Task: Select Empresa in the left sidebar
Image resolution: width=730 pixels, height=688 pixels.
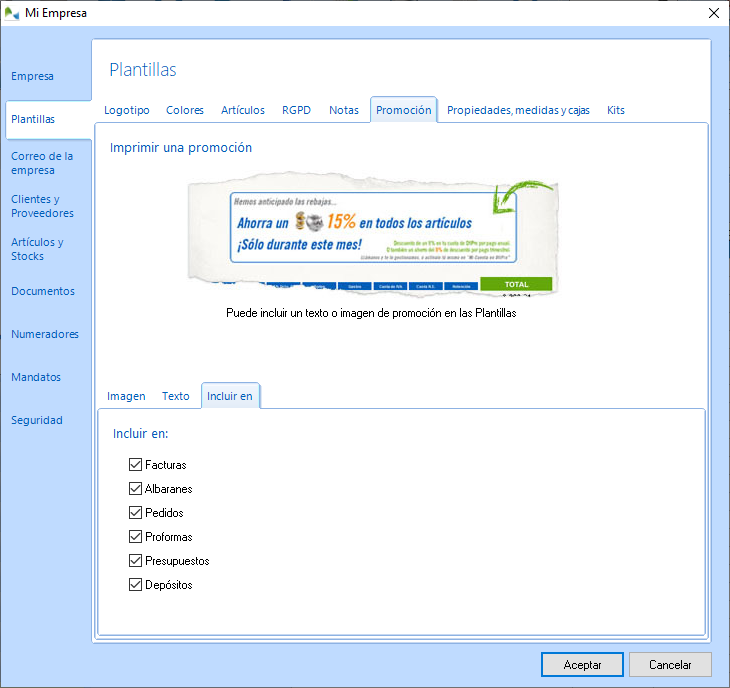Action: coord(32,76)
